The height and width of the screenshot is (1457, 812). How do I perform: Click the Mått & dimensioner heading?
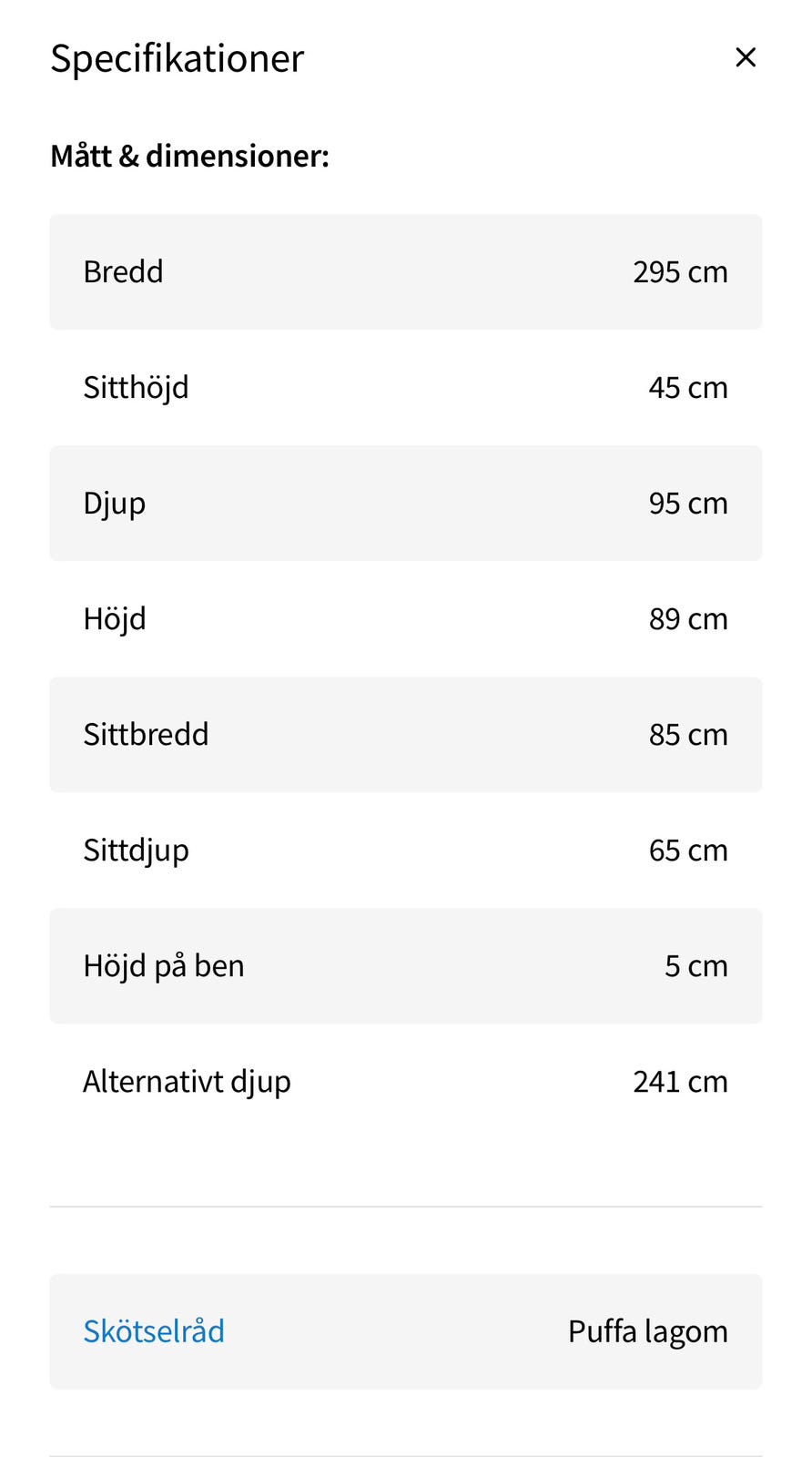point(189,156)
